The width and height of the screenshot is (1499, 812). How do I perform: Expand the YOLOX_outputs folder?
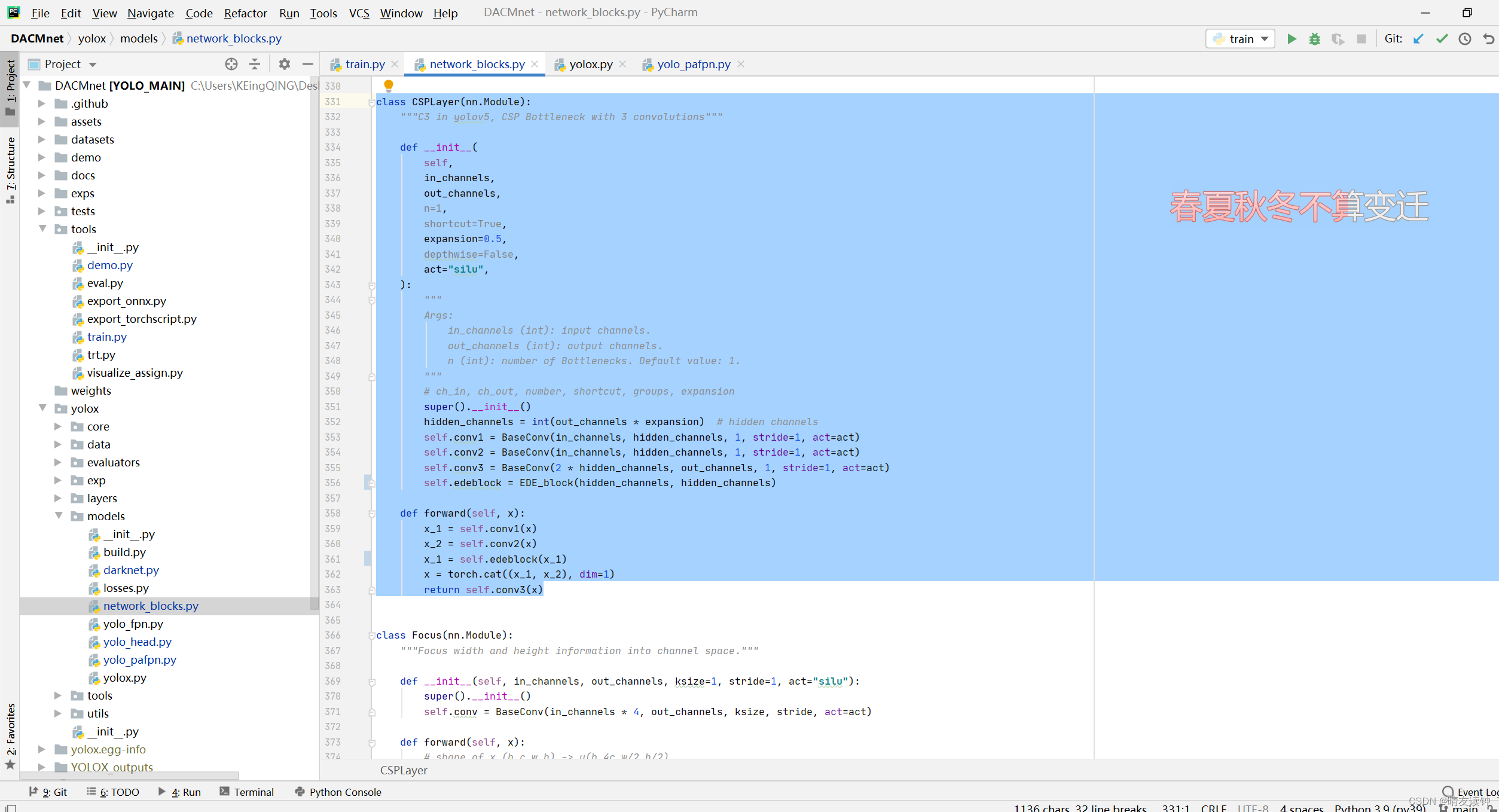pyautogui.click(x=42, y=767)
